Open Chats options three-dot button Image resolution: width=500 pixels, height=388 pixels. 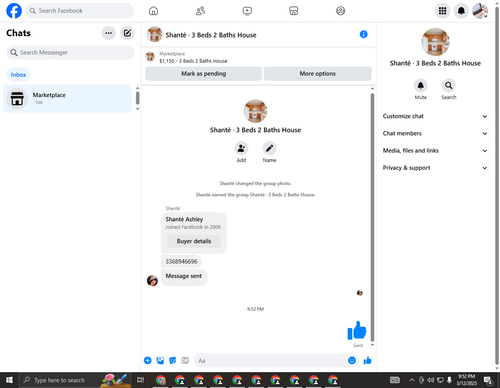pyautogui.click(x=108, y=33)
